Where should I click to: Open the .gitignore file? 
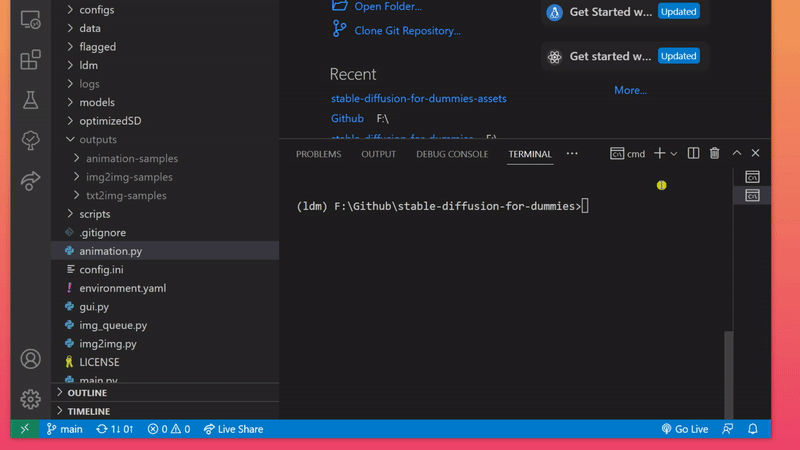click(x=165, y=232)
